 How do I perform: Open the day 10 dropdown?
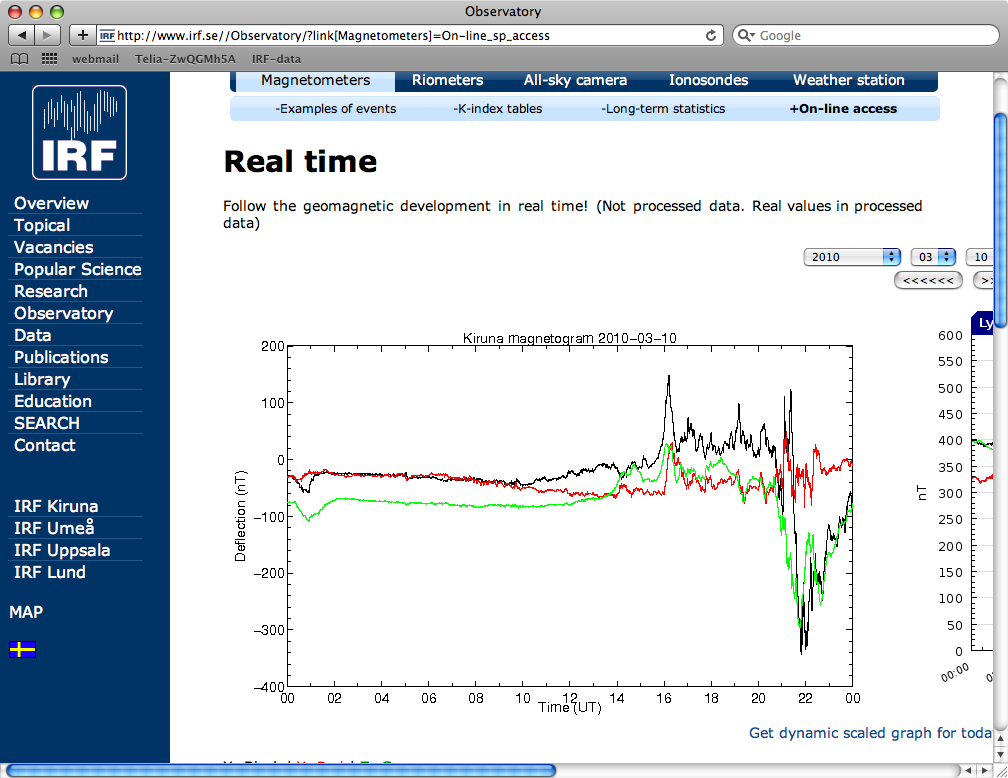[x=980, y=257]
